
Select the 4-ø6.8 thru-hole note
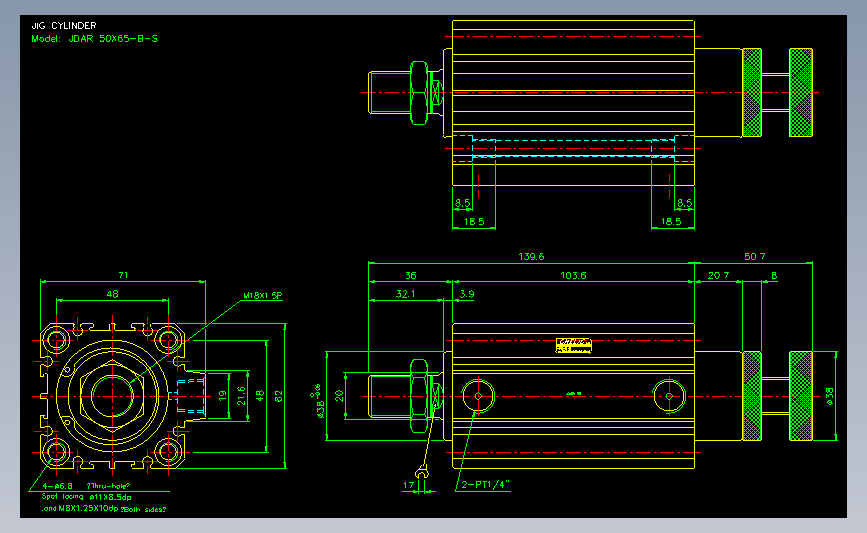coord(86,486)
